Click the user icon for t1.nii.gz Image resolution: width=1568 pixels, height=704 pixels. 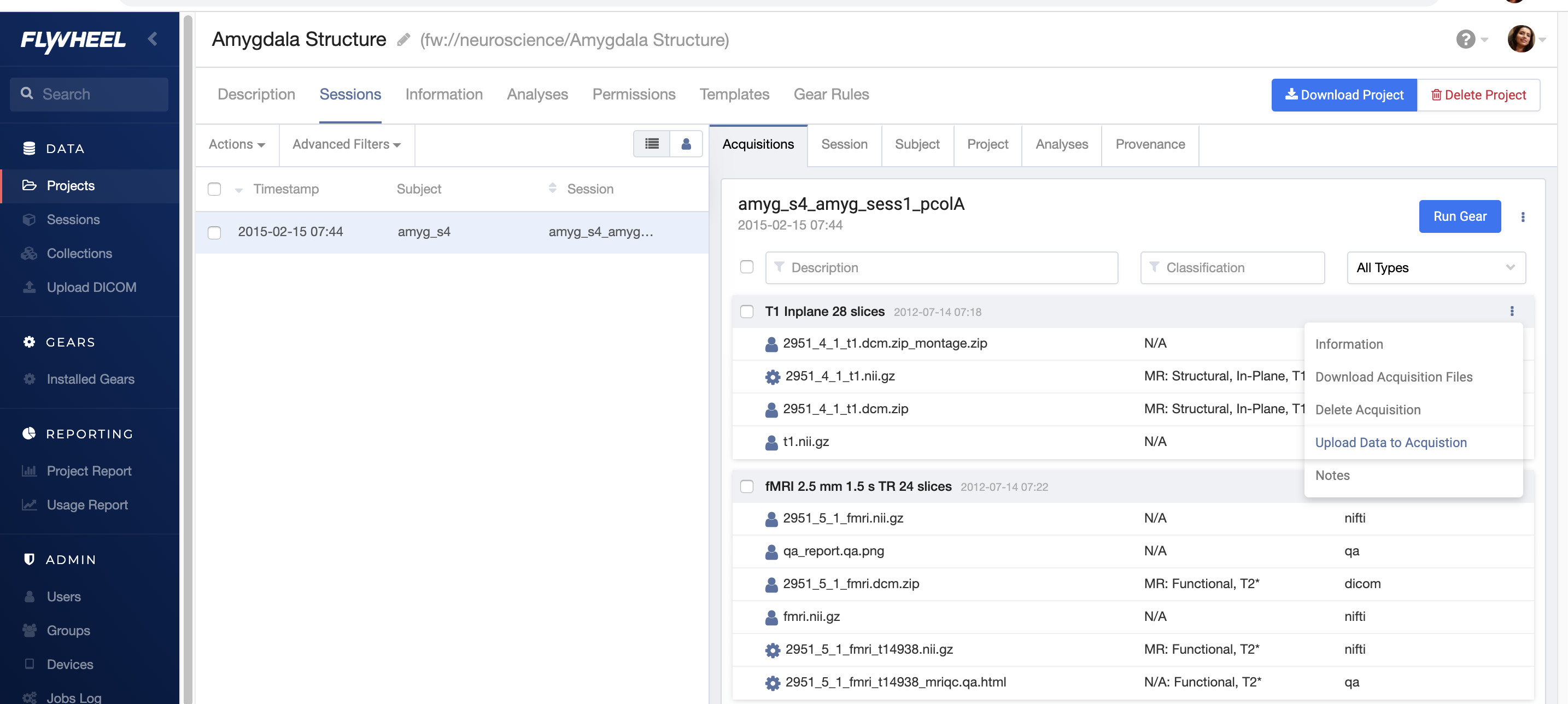771,442
